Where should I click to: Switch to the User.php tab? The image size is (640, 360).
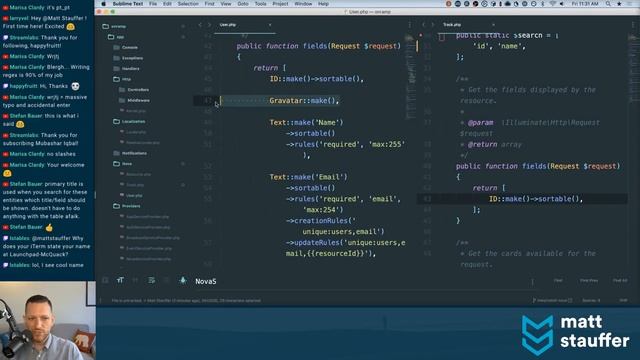click(x=228, y=25)
